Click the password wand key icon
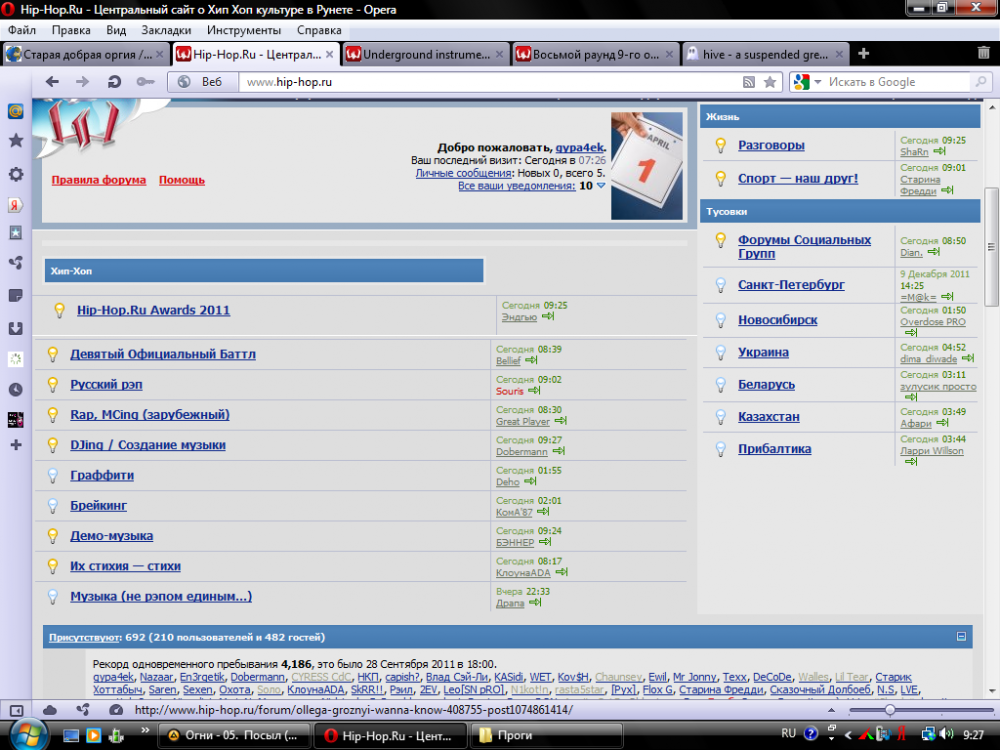Viewport: 1000px width, 750px height. click(x=145, y=82)
